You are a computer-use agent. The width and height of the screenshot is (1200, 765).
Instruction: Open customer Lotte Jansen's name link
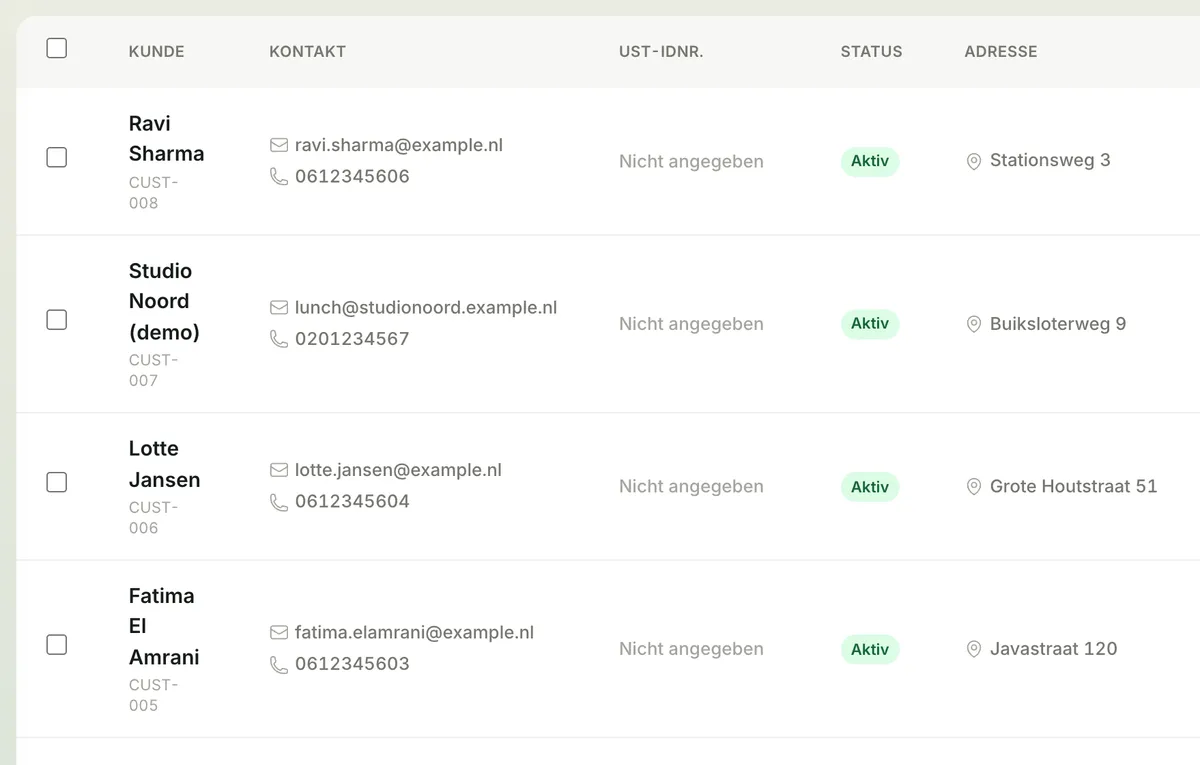pyautogui.click(x=164, y=464)
